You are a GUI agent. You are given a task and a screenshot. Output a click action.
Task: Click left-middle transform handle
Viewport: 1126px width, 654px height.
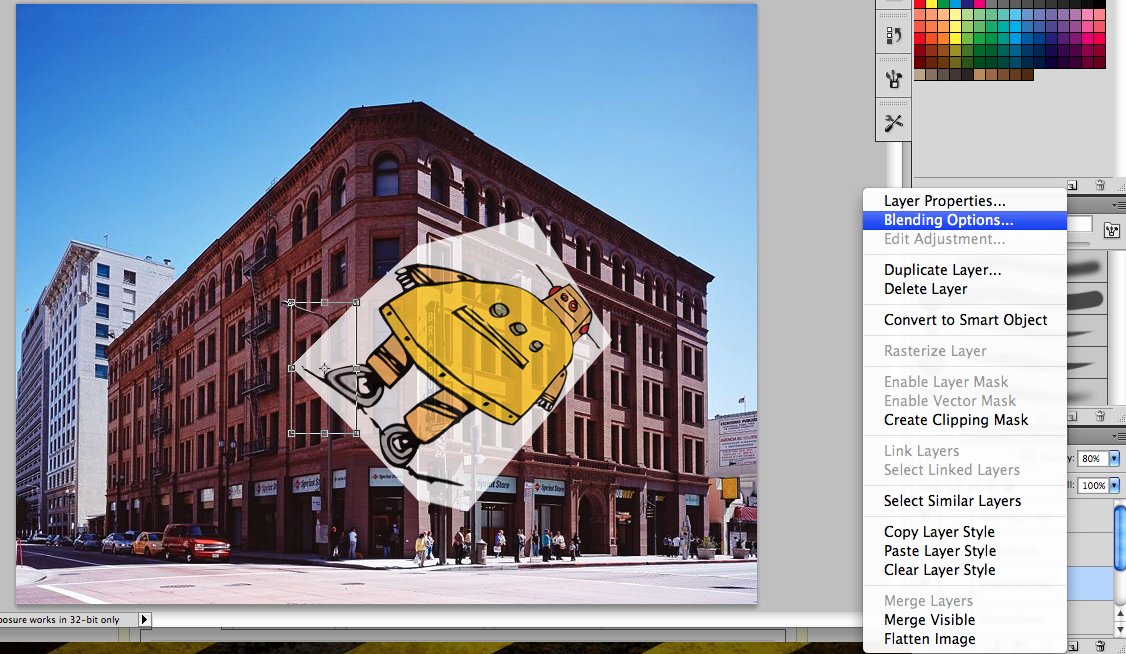click(x=291, y=368)
